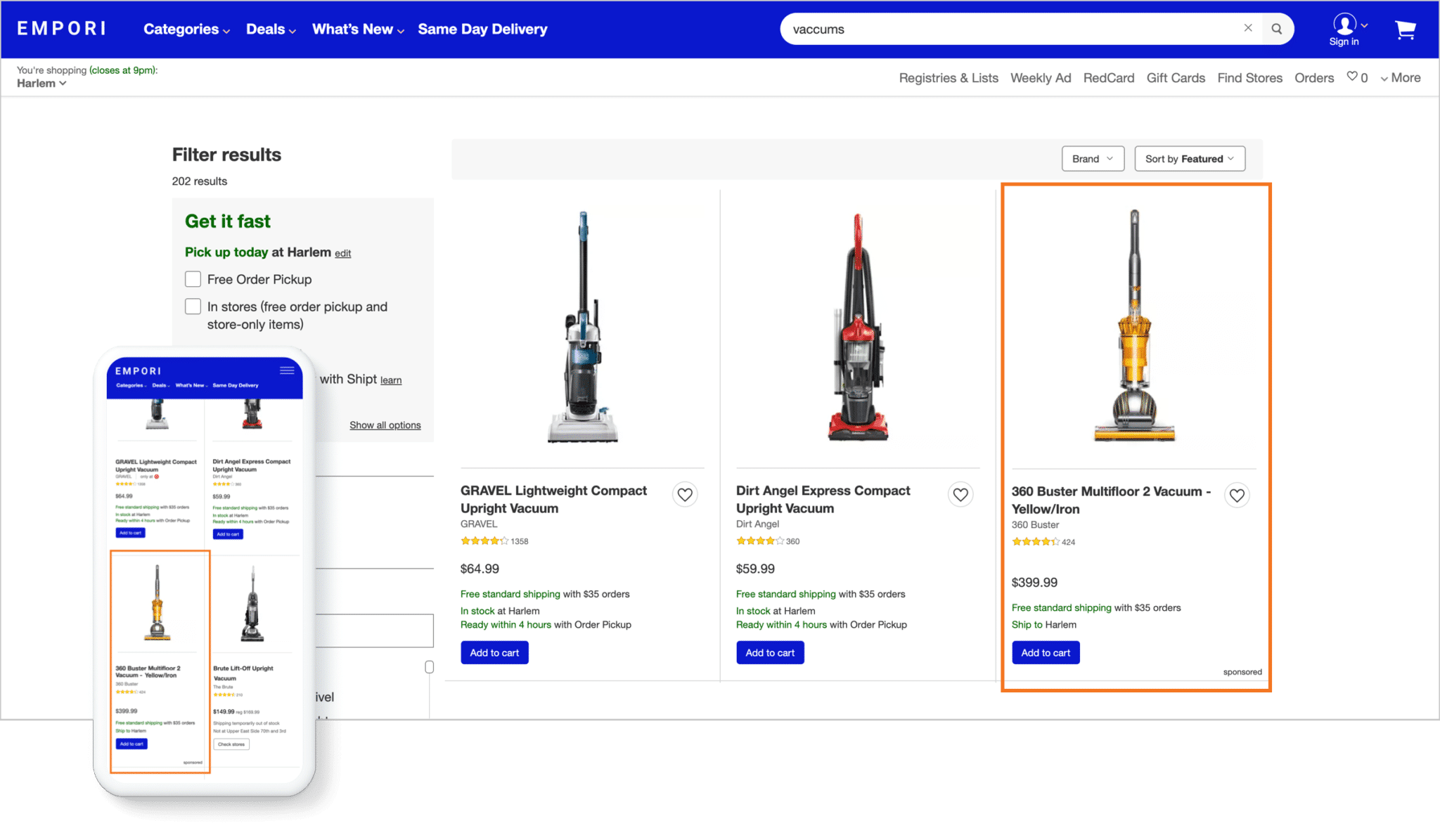Click the search magnifier icon
Image resolution: width=1440 pixels, height=840 pixels.
[x=1277, y=29]
